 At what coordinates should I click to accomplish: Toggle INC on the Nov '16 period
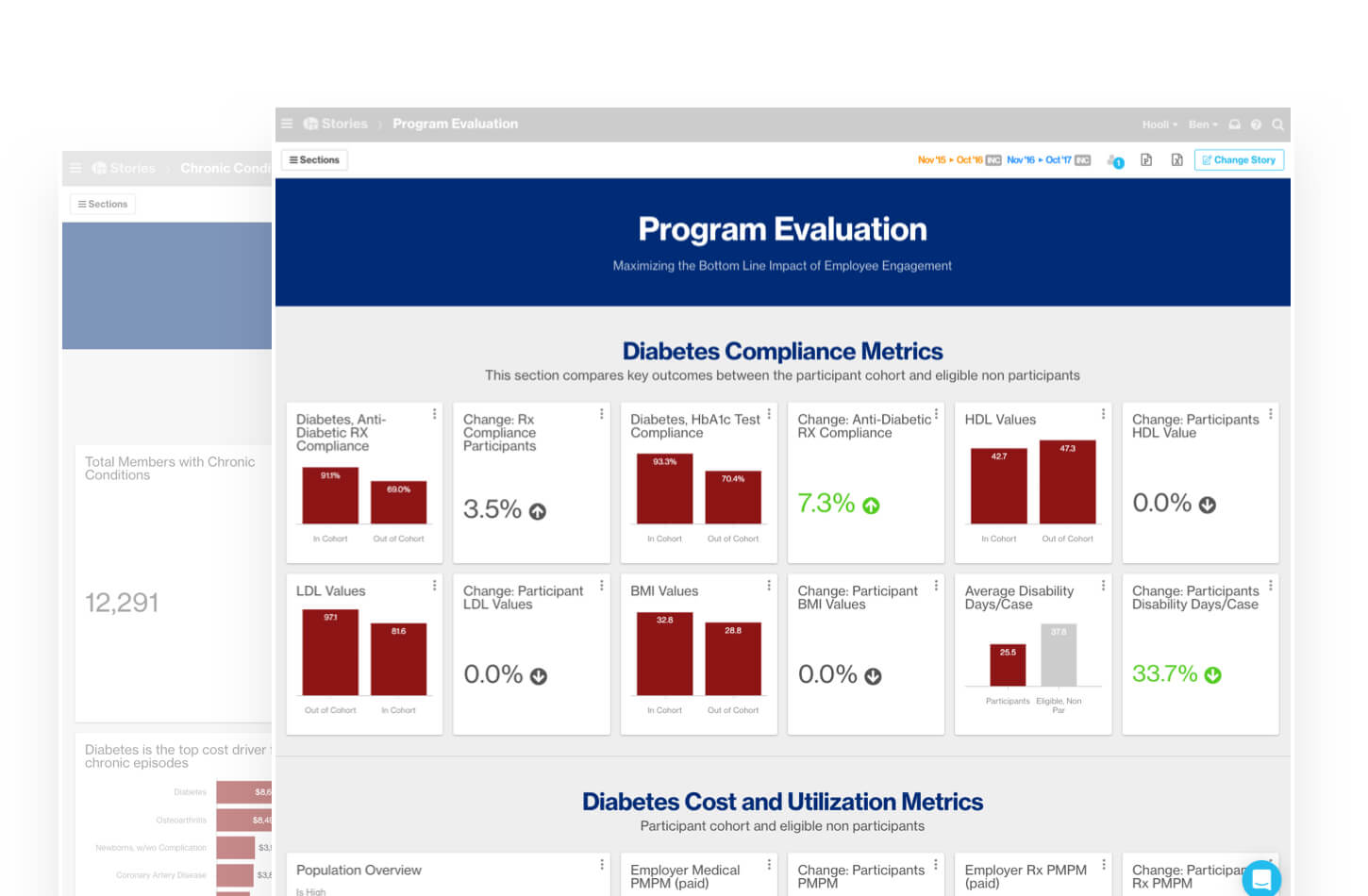click(1083, 159)
